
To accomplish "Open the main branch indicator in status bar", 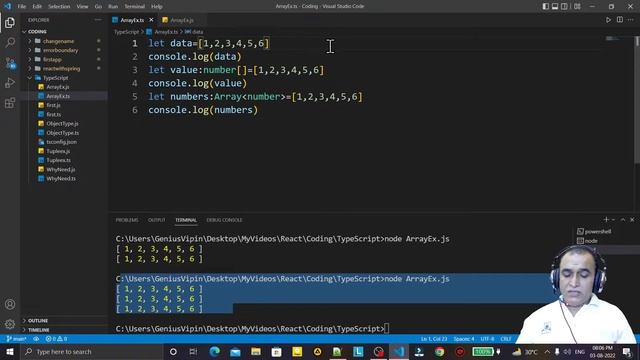I will point(16,339).
